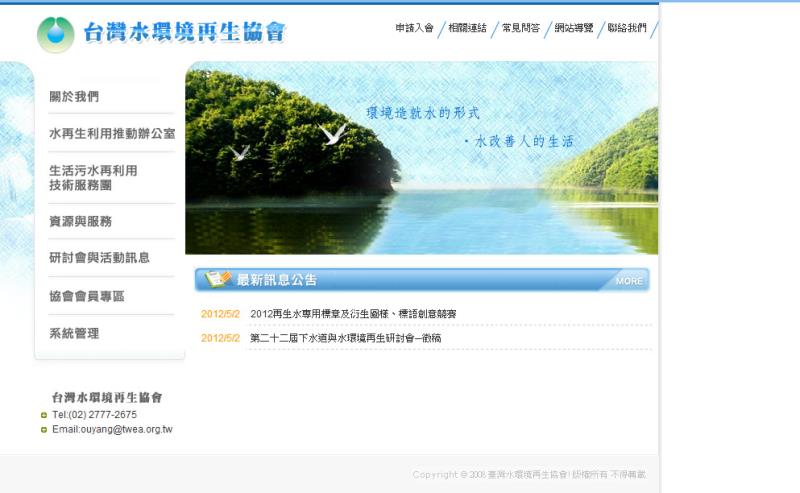Open news 第二十二屆下水道與水環境再生研討會—徵稿

[345, 338]
